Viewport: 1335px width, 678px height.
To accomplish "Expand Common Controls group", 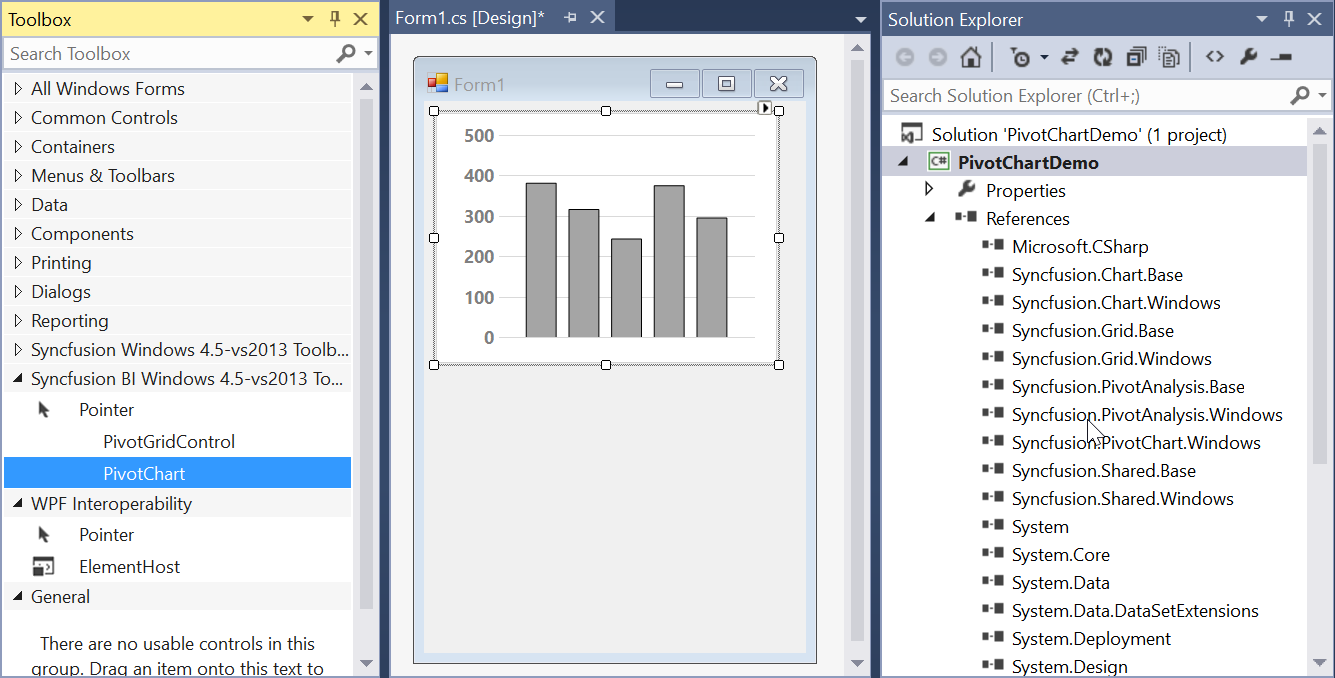I will click(x=18, y=118).
